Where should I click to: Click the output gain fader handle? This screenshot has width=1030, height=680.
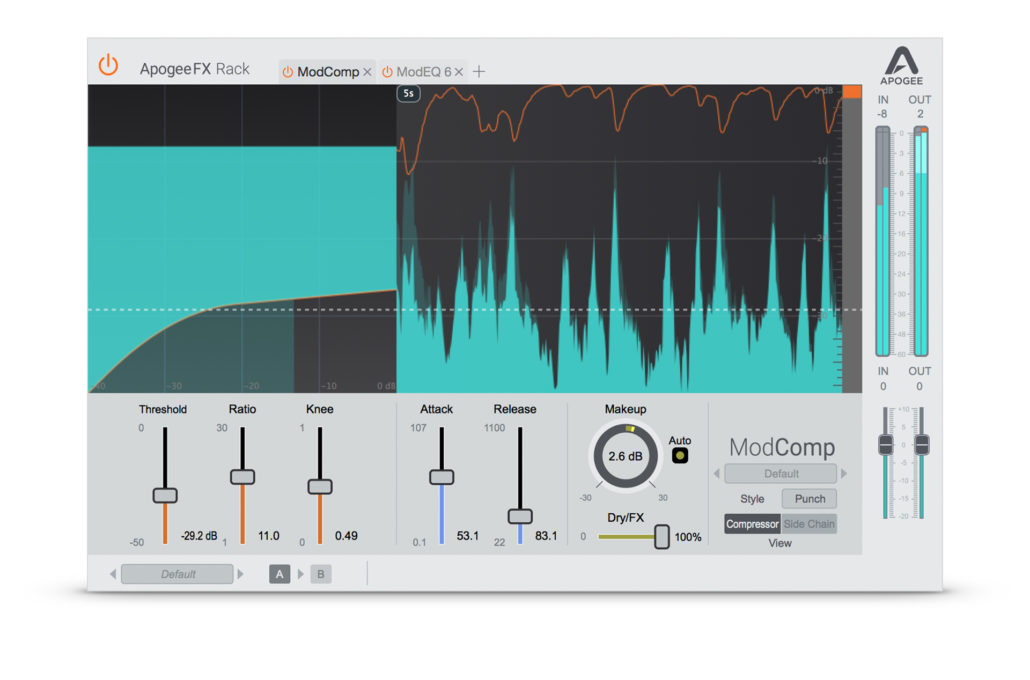[922, 445]
